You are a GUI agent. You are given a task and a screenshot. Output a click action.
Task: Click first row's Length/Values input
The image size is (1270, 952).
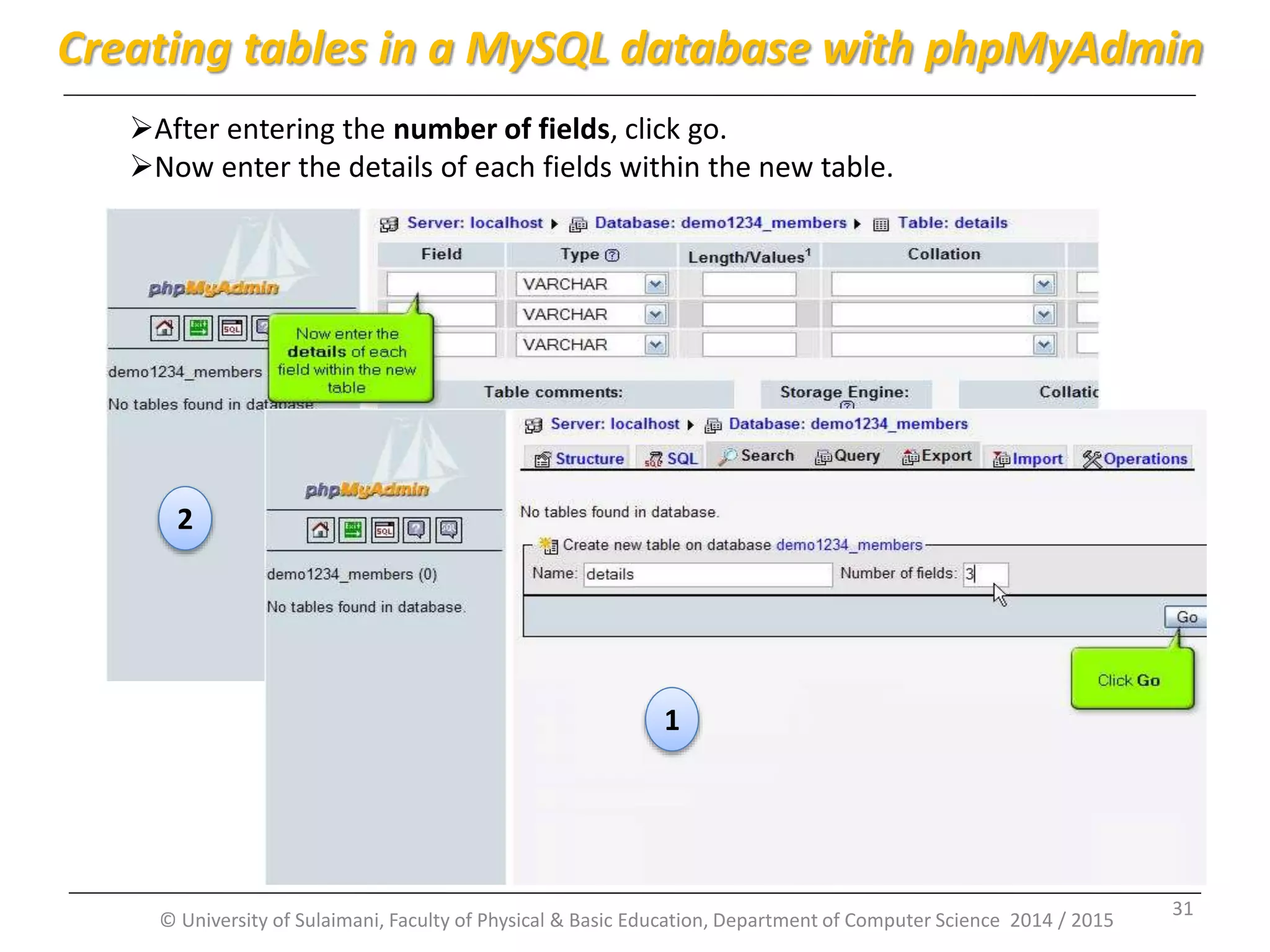pyautogui.click(x=749, y=284)
